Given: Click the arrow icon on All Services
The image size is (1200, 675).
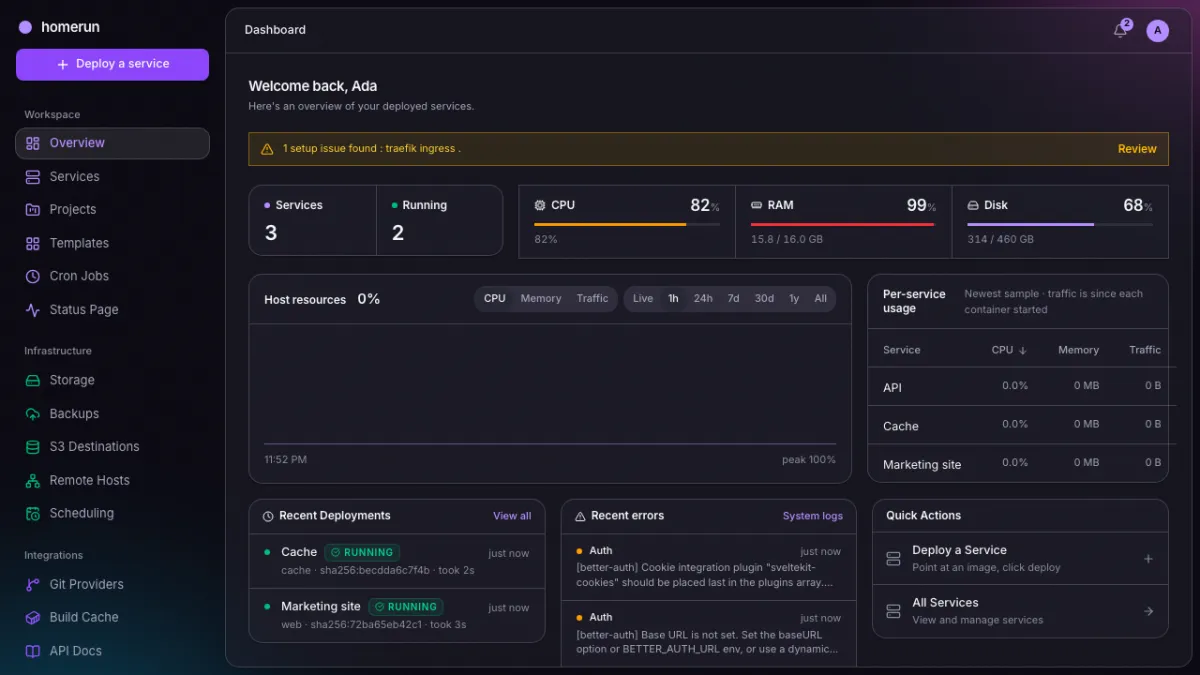Looking at the screenshot, I should pyautogui.click(x=1148, y=611).
